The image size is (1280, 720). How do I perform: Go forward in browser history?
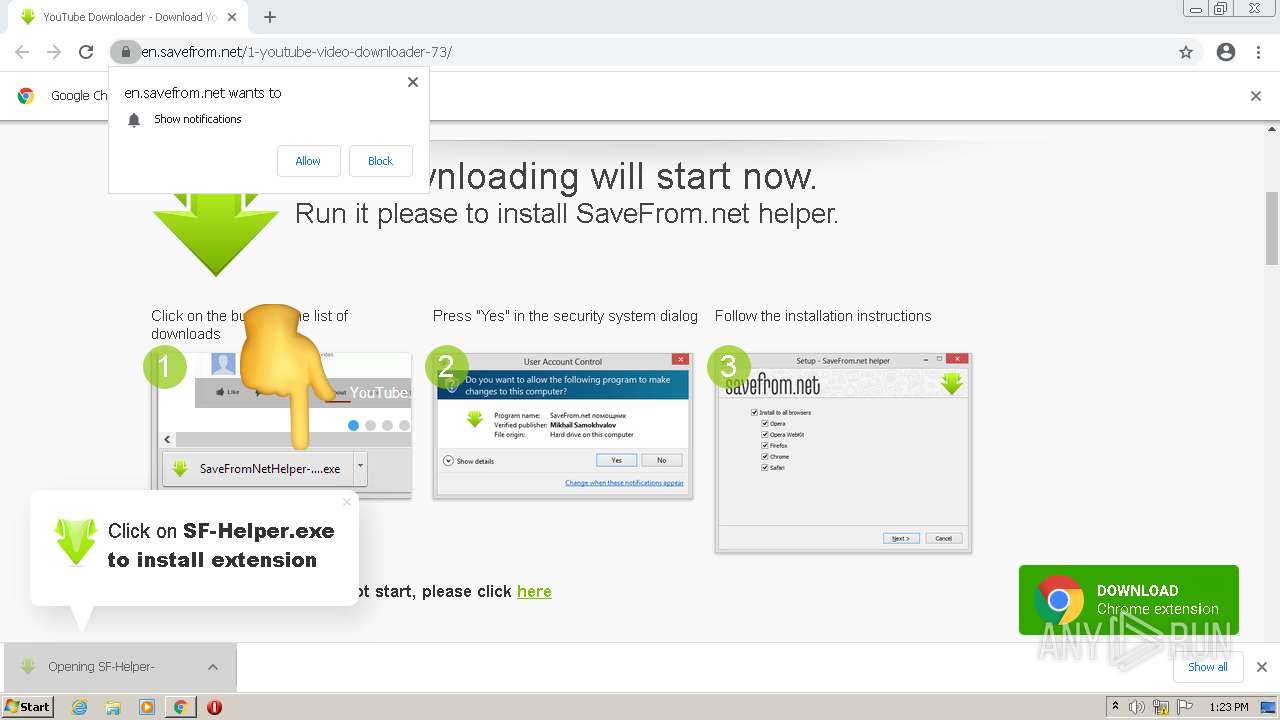[54, 52]
